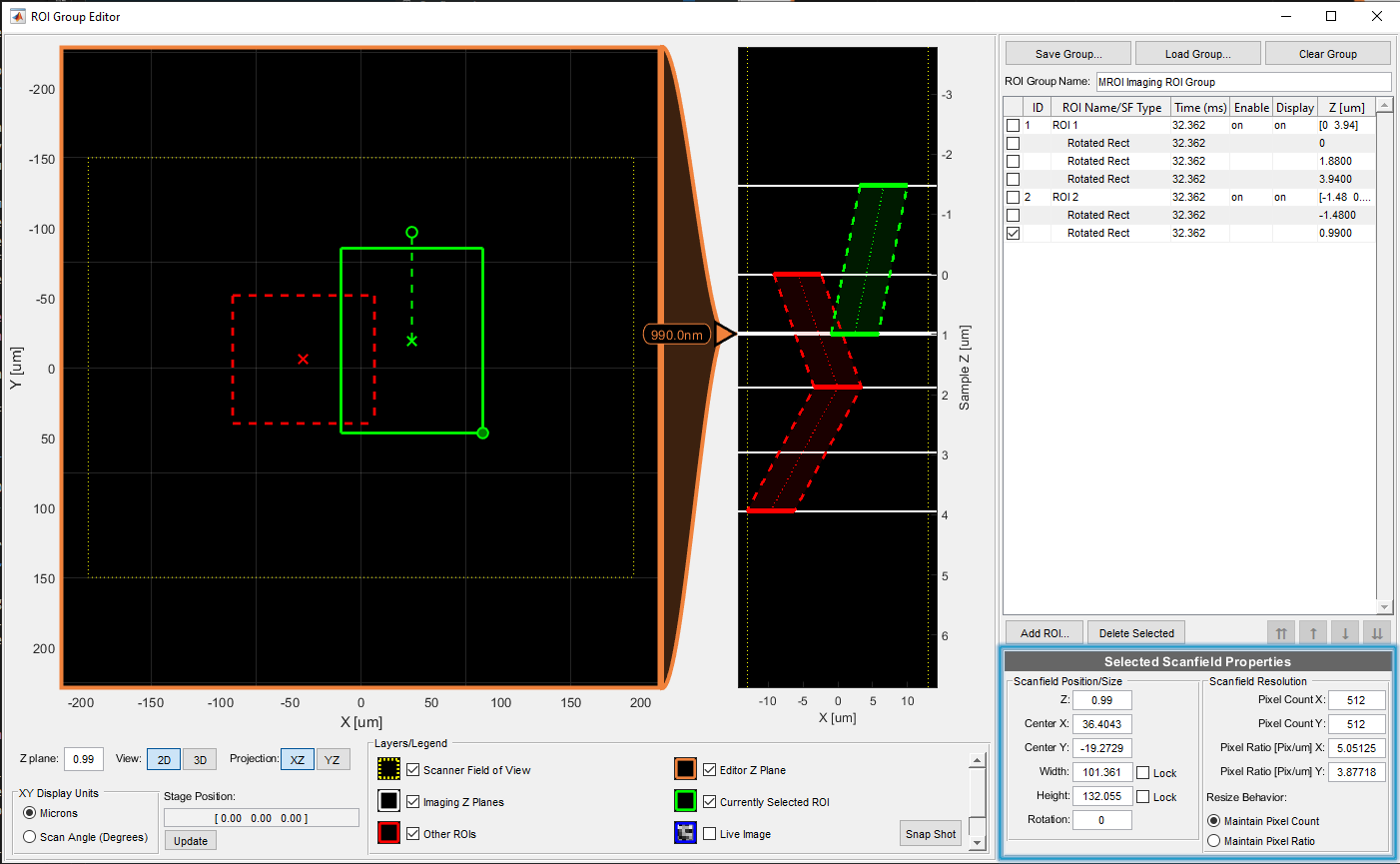Move the selected ROI down one position
The height and width of the screenshot is (864, 1400).
[x=1345, y=632]
